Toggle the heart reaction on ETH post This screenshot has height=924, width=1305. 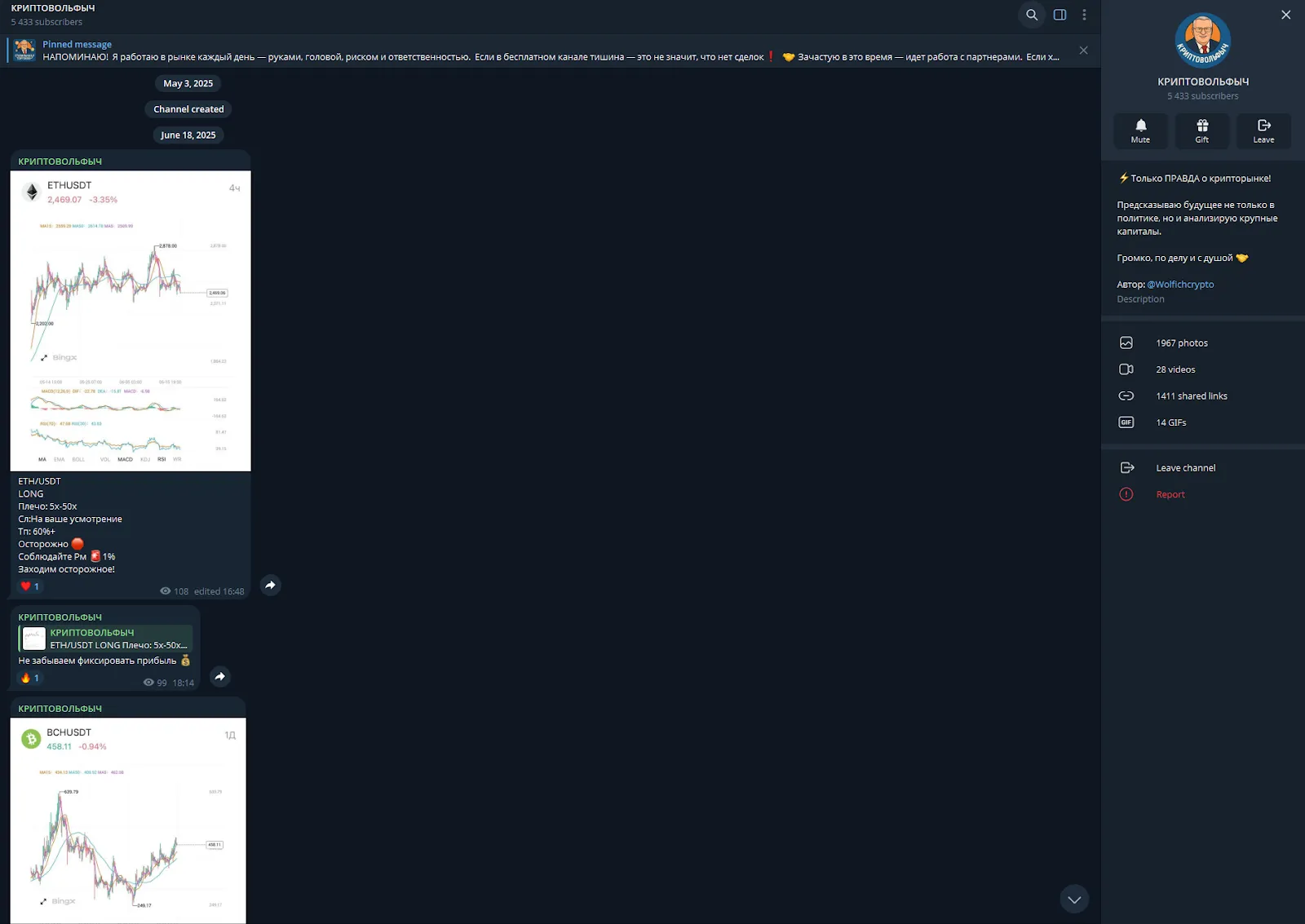tap(30, 586)
